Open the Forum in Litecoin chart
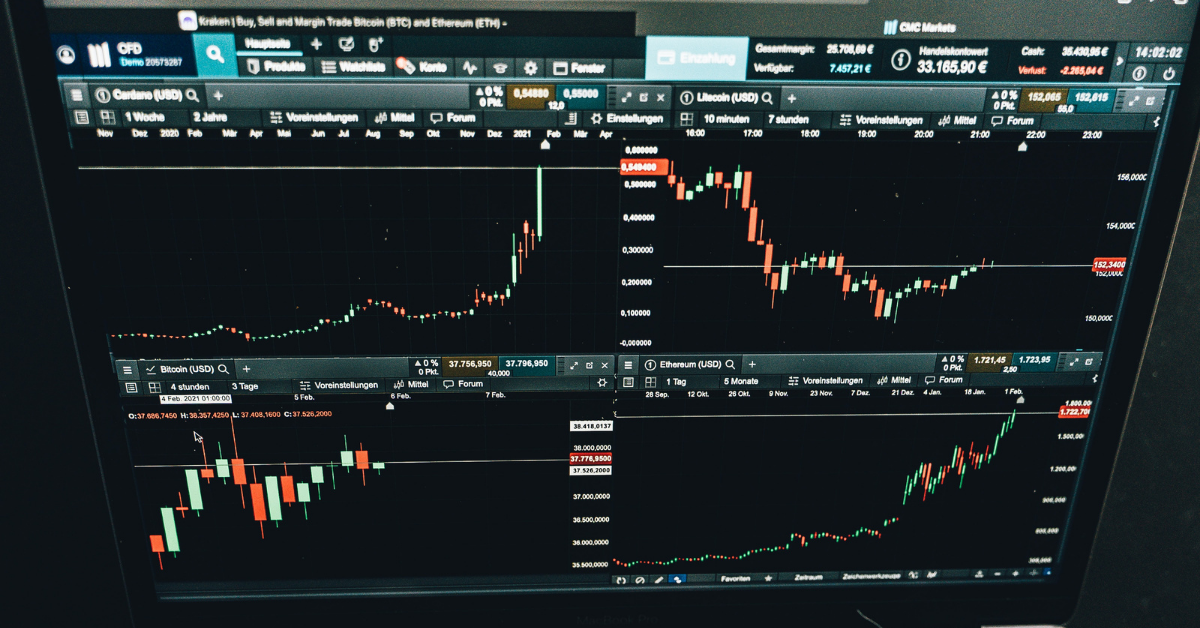 (x=1013, y=121)
